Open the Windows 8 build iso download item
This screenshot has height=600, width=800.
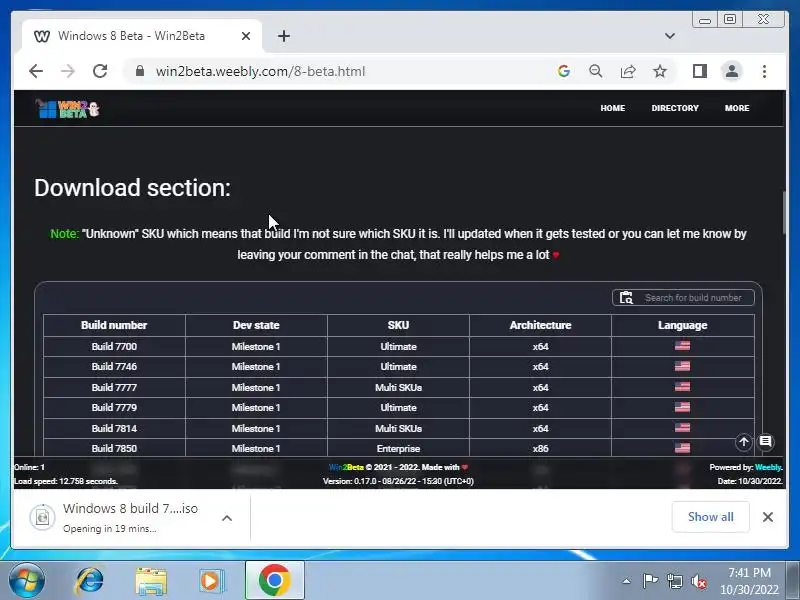(x=115, y=517)
